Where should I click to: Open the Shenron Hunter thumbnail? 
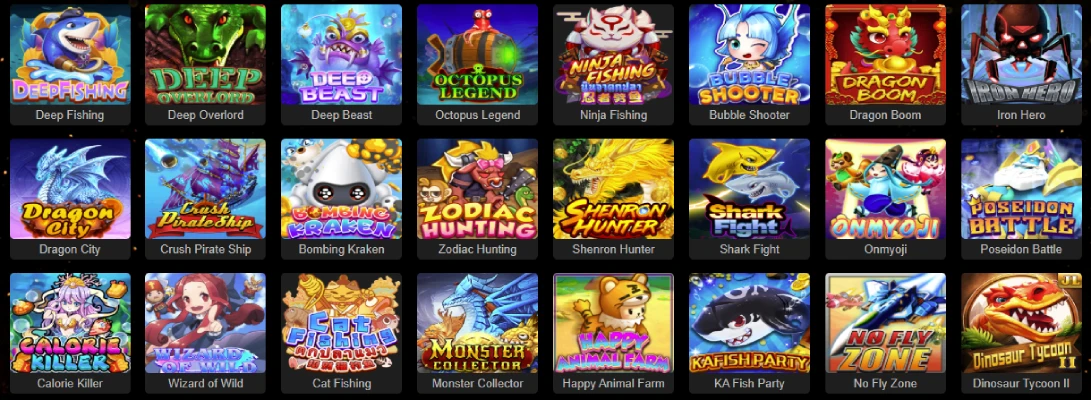pyautogui.click(x=613, y=189)
